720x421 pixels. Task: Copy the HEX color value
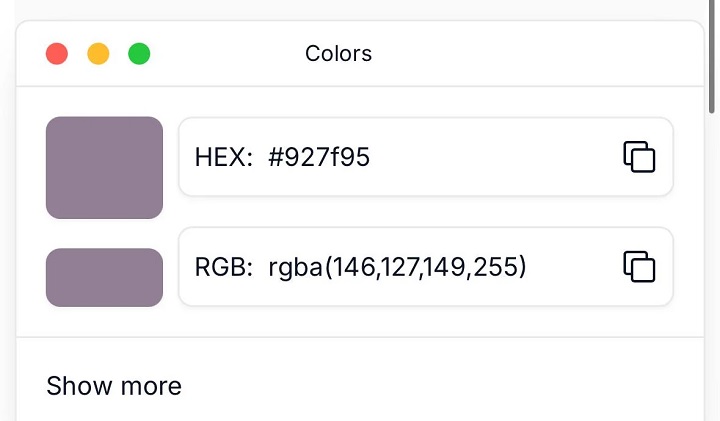639,157
